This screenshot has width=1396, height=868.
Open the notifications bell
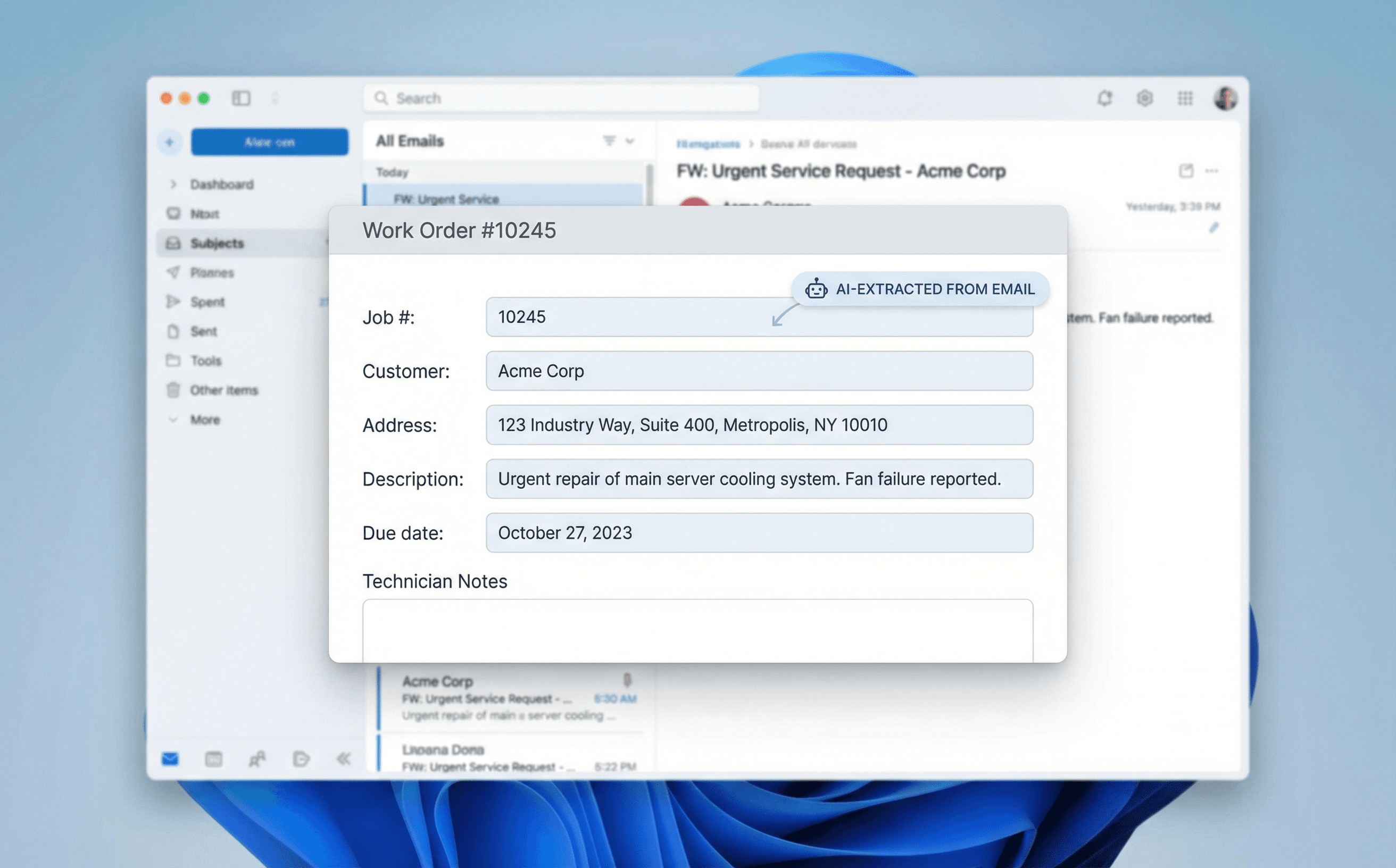tap(1105, 97)
